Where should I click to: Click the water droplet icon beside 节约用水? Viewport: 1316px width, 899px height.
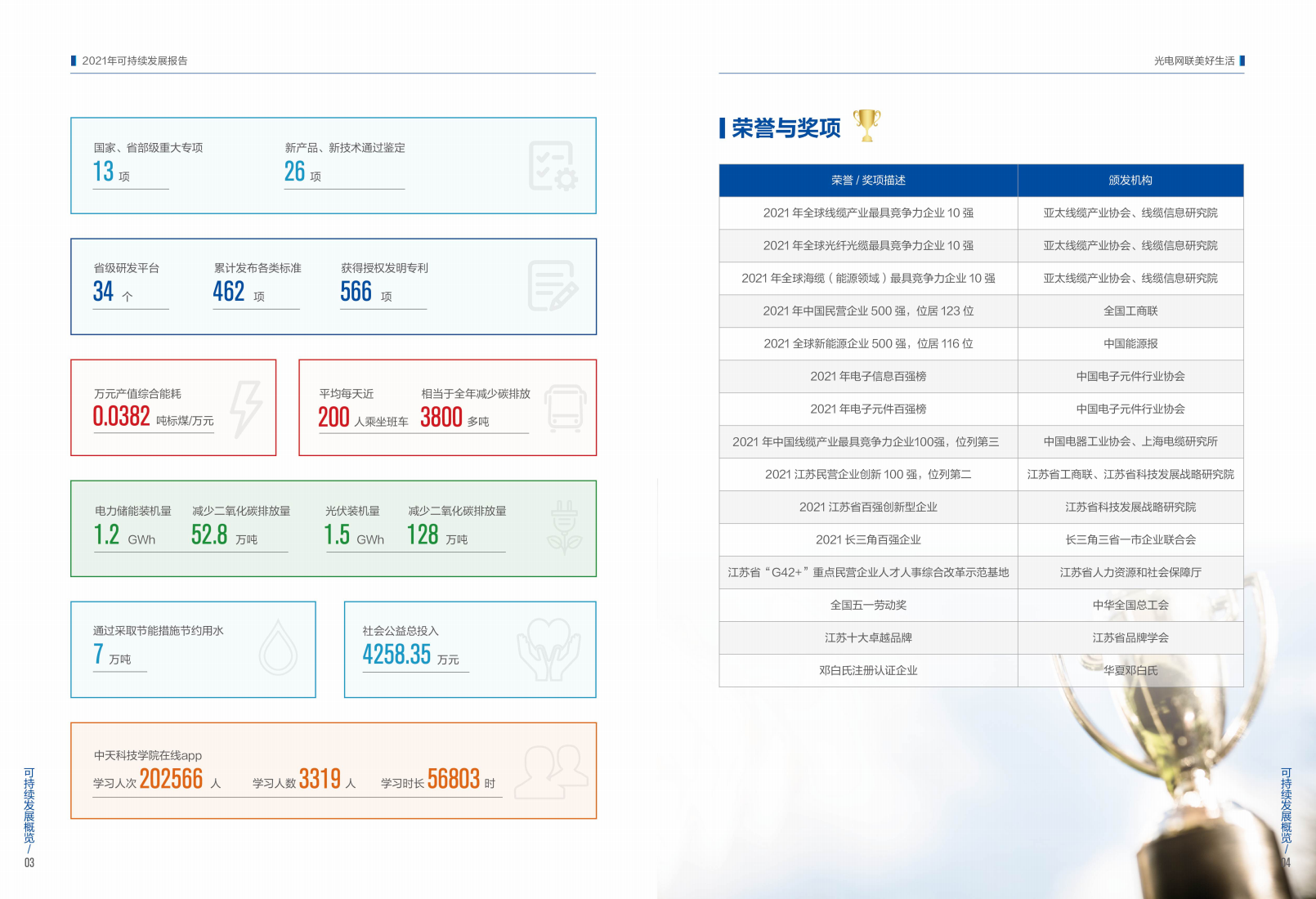[277, 648]
